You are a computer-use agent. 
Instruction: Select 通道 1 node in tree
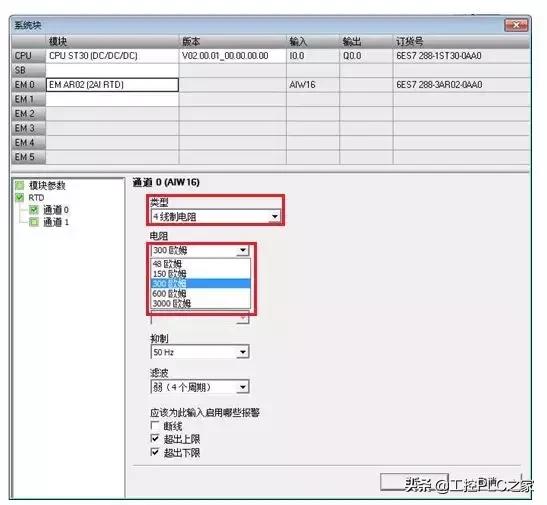(x=56, y=221)
